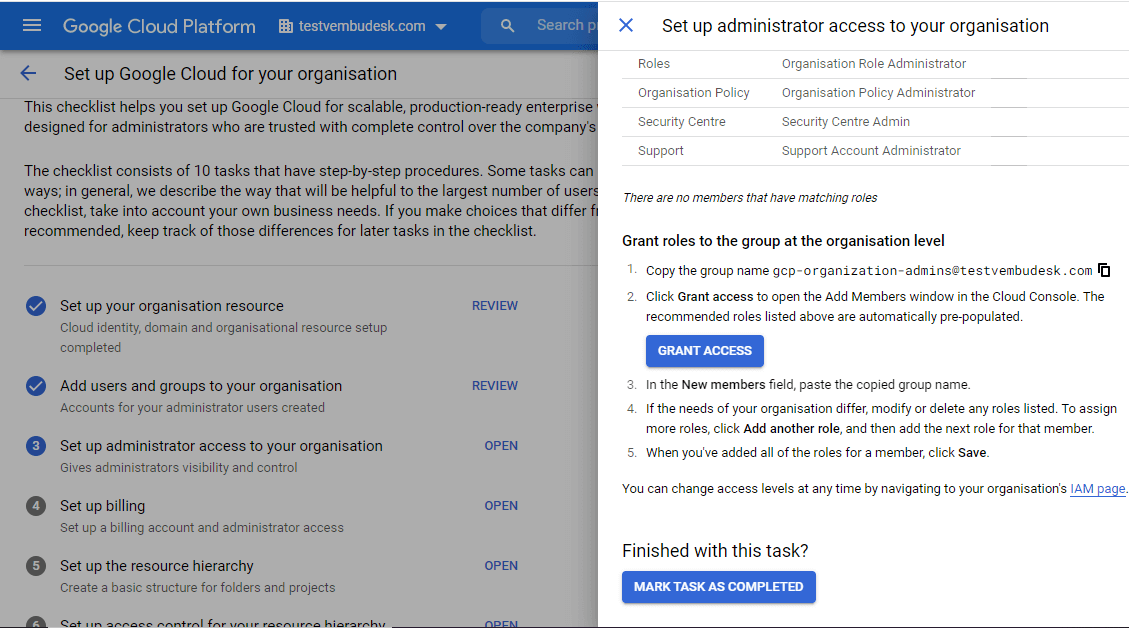Open the testvembudesk.com project selector dropdown
The height and width of the screenshot is (628, 1129).
click(x=363, y=27)
